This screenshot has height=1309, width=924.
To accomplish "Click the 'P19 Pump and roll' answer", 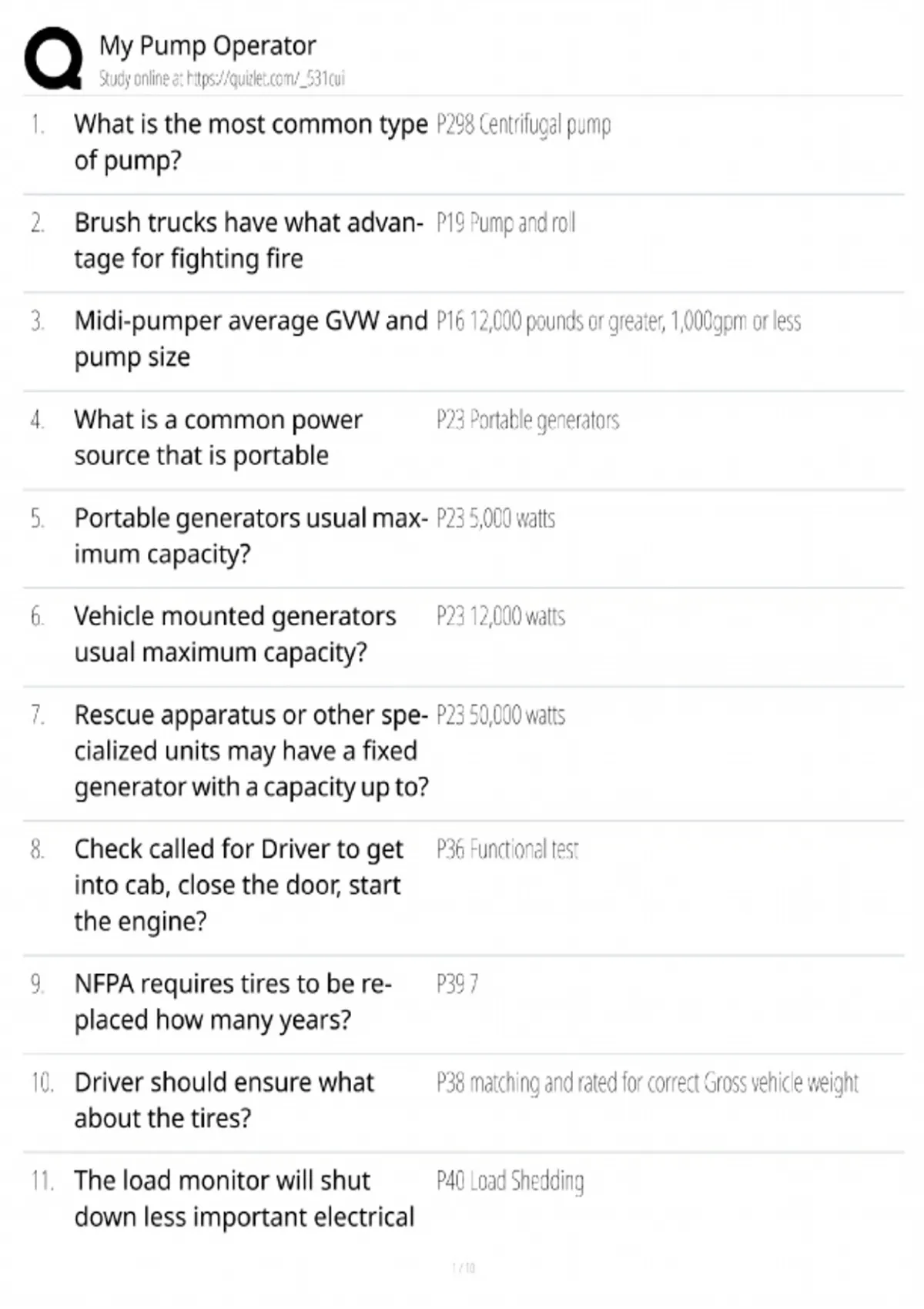I will coord(506,223).
